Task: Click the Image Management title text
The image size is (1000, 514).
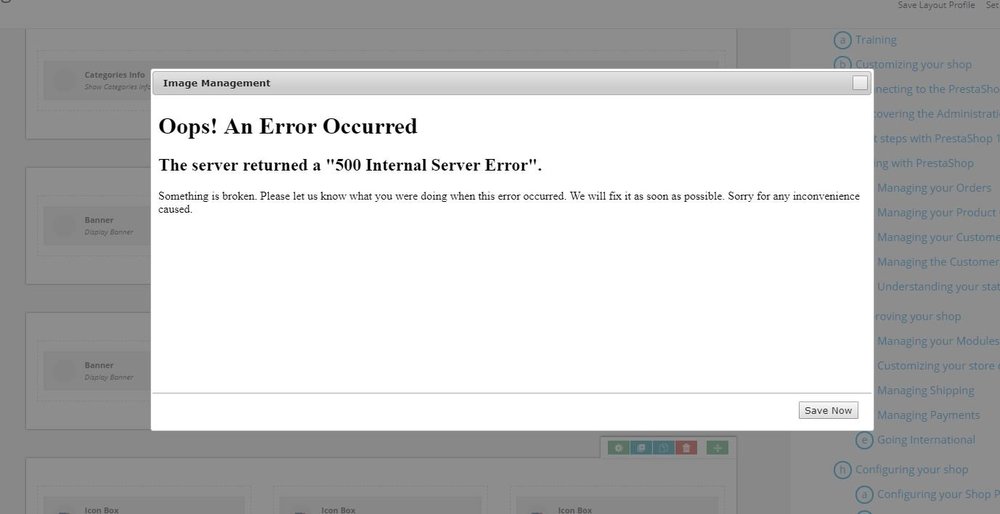Action: coord(216,83)
